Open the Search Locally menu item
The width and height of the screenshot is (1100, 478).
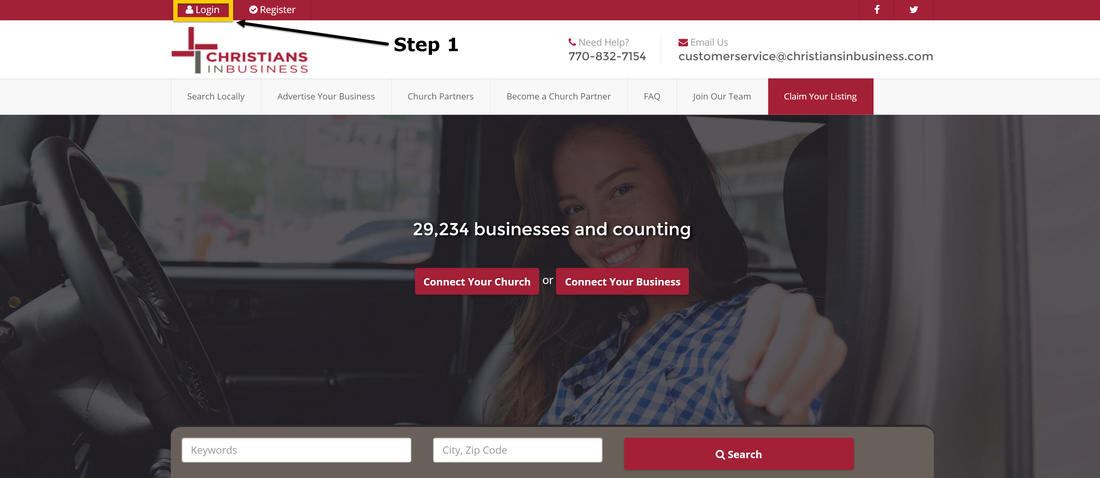point(216,96)
